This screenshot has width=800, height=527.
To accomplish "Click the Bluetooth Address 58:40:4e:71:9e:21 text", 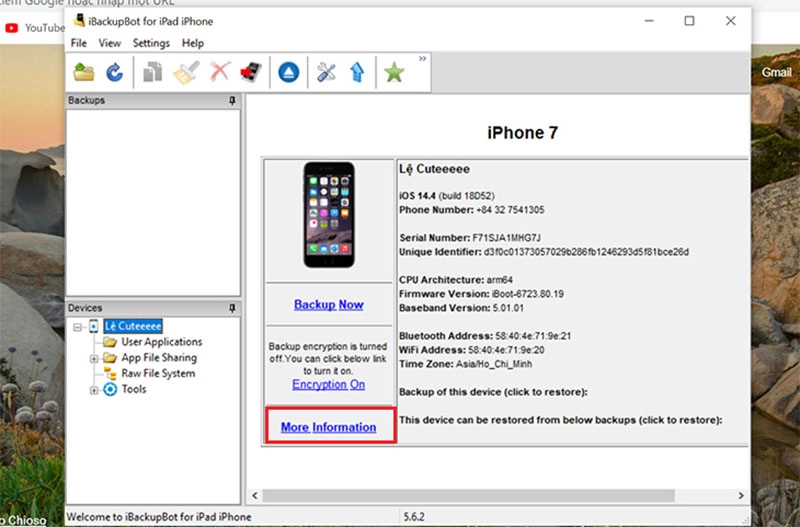I will [x=485, y=336].
